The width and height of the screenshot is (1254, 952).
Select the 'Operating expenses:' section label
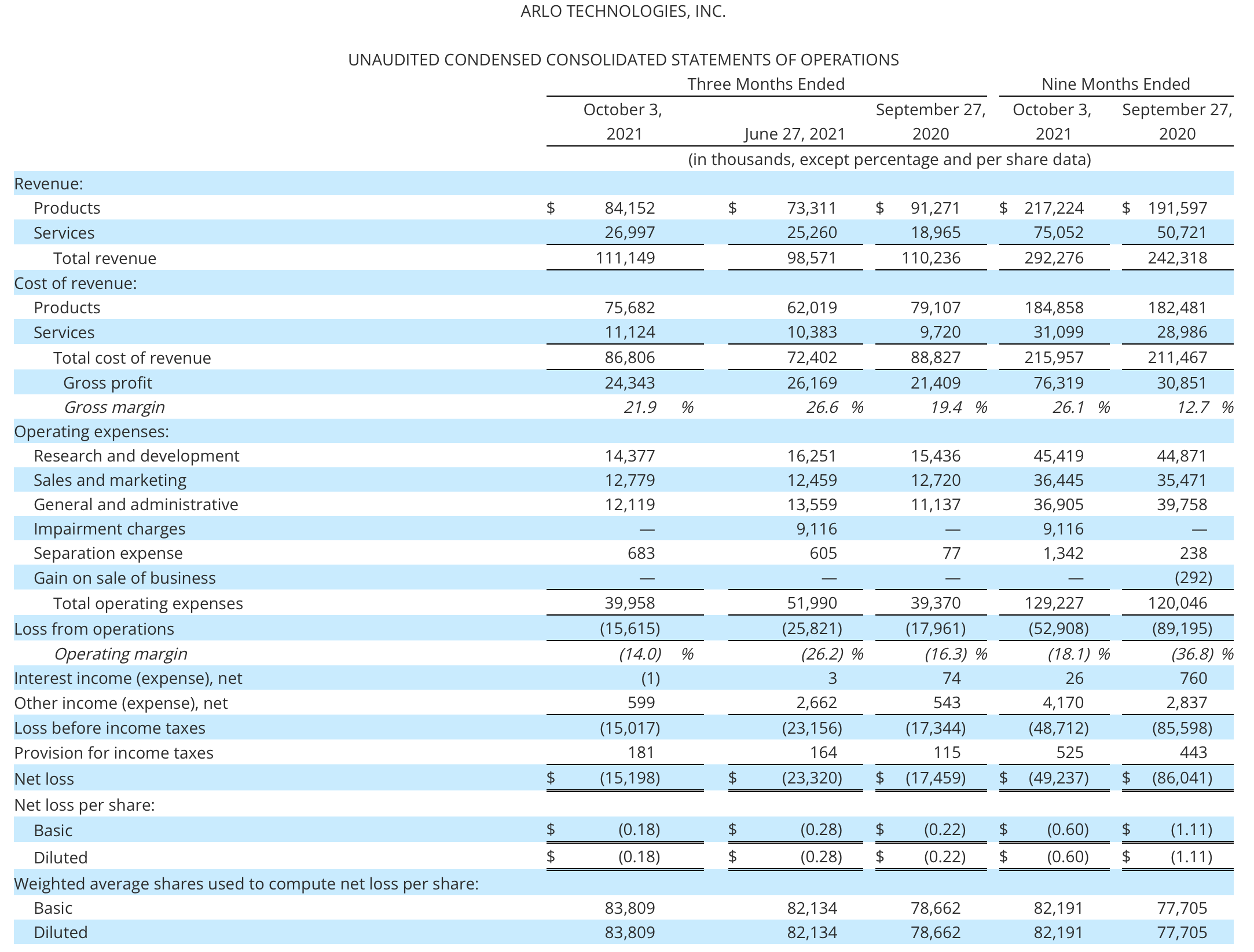pyautogui.click(x=91, y=431)
